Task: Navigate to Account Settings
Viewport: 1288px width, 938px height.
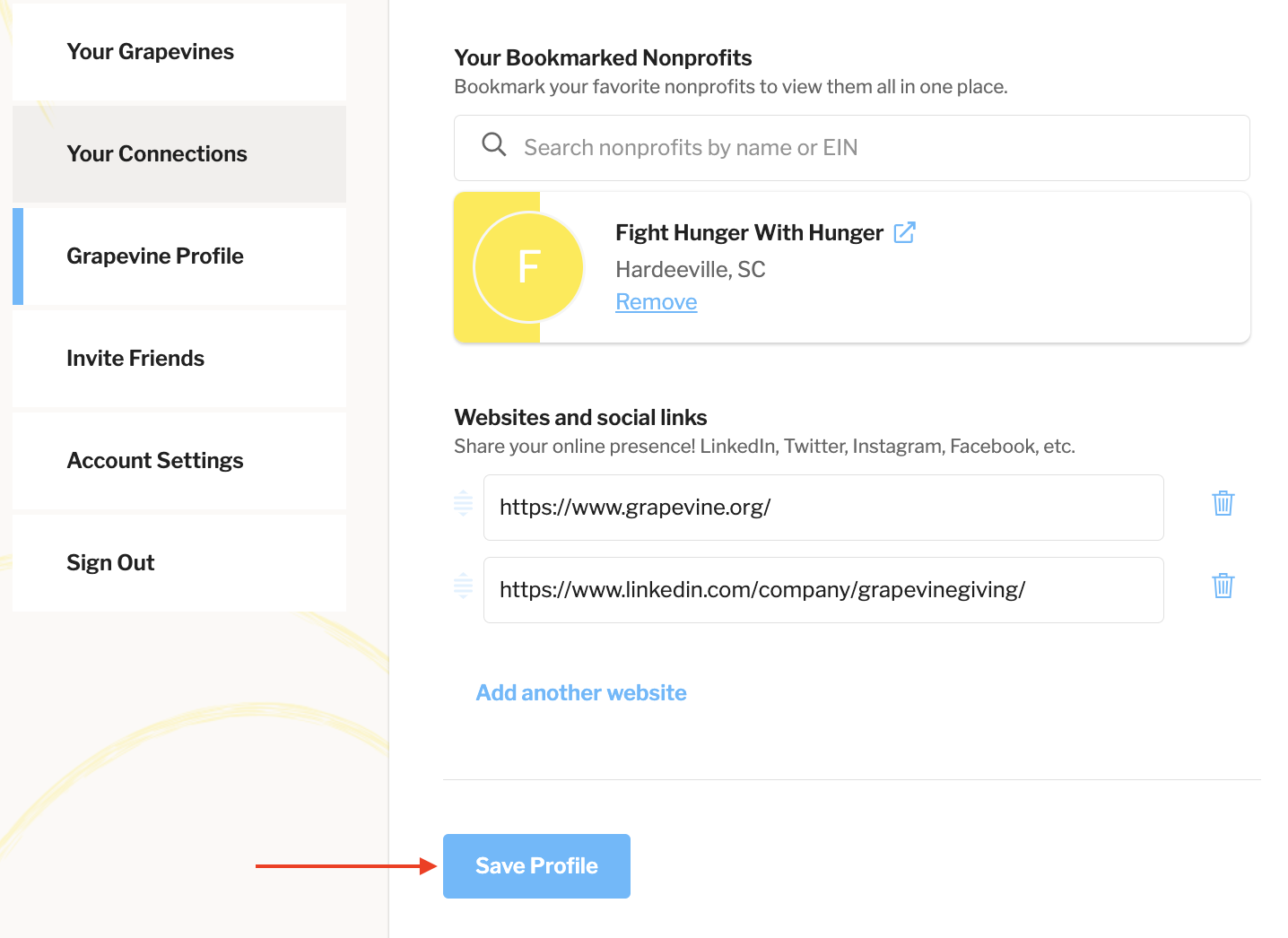Action: tap(155, 461)
